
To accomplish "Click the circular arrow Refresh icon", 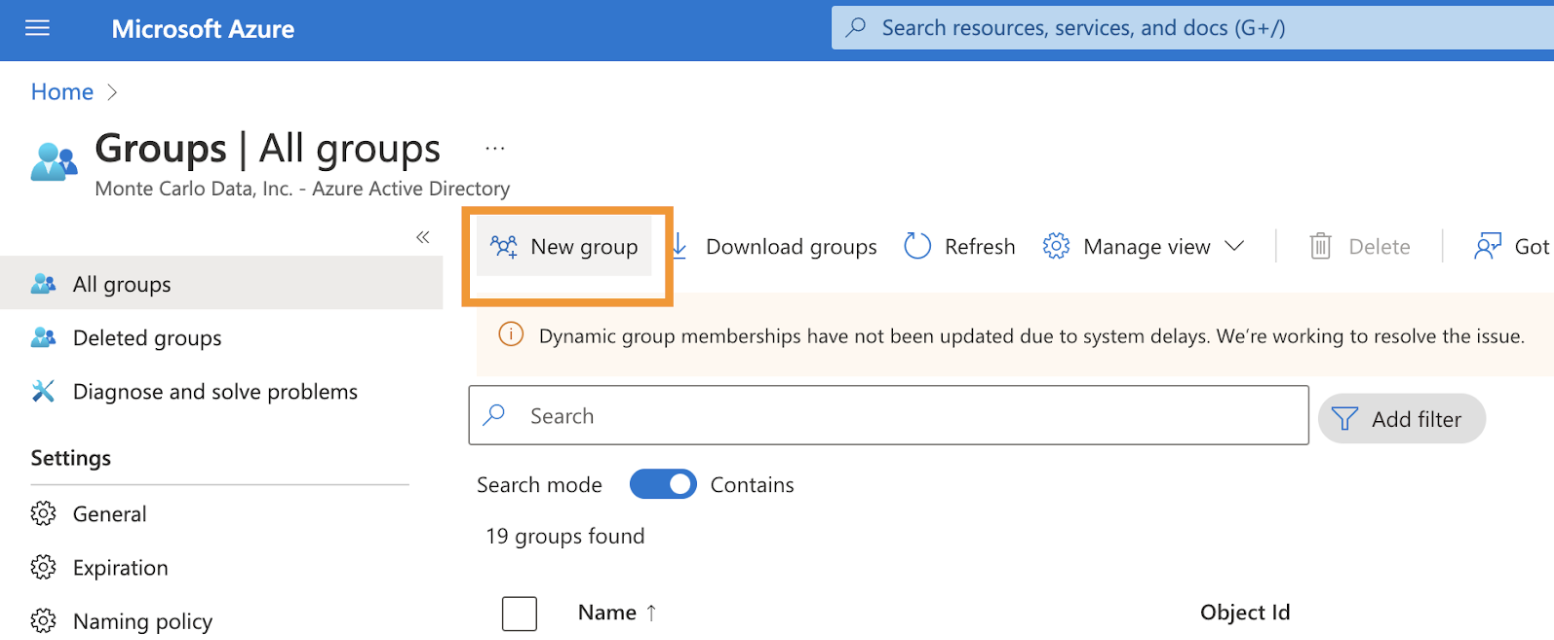I will [x=917, y=247].
